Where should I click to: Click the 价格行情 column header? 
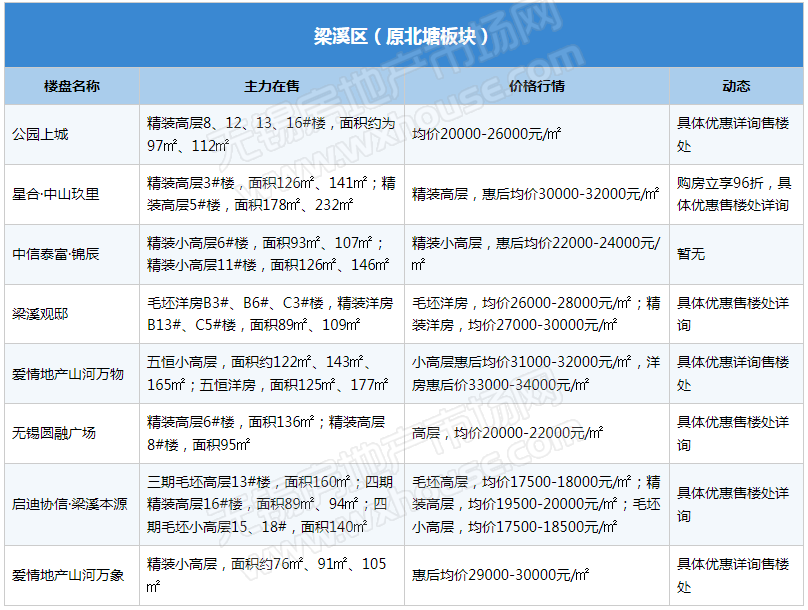pos(537,86)
